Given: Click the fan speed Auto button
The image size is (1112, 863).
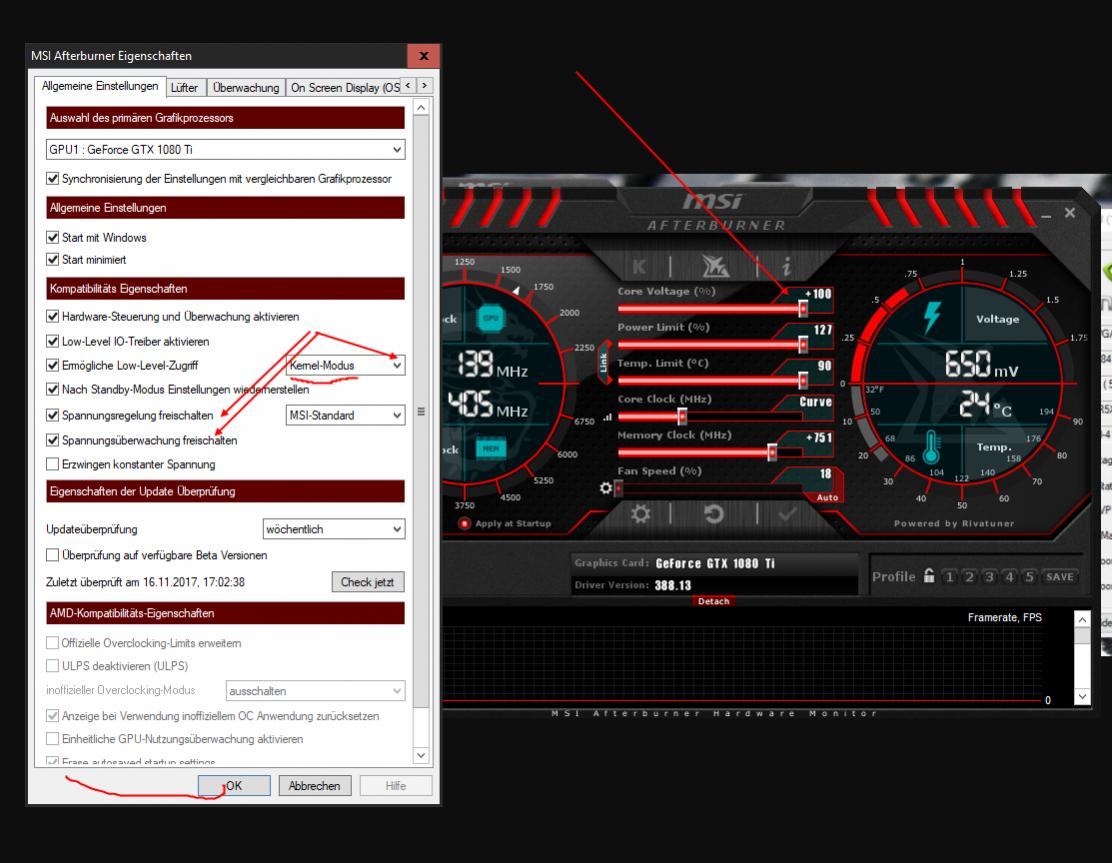Looking at the screenshot, I should [x=827, y=498].
